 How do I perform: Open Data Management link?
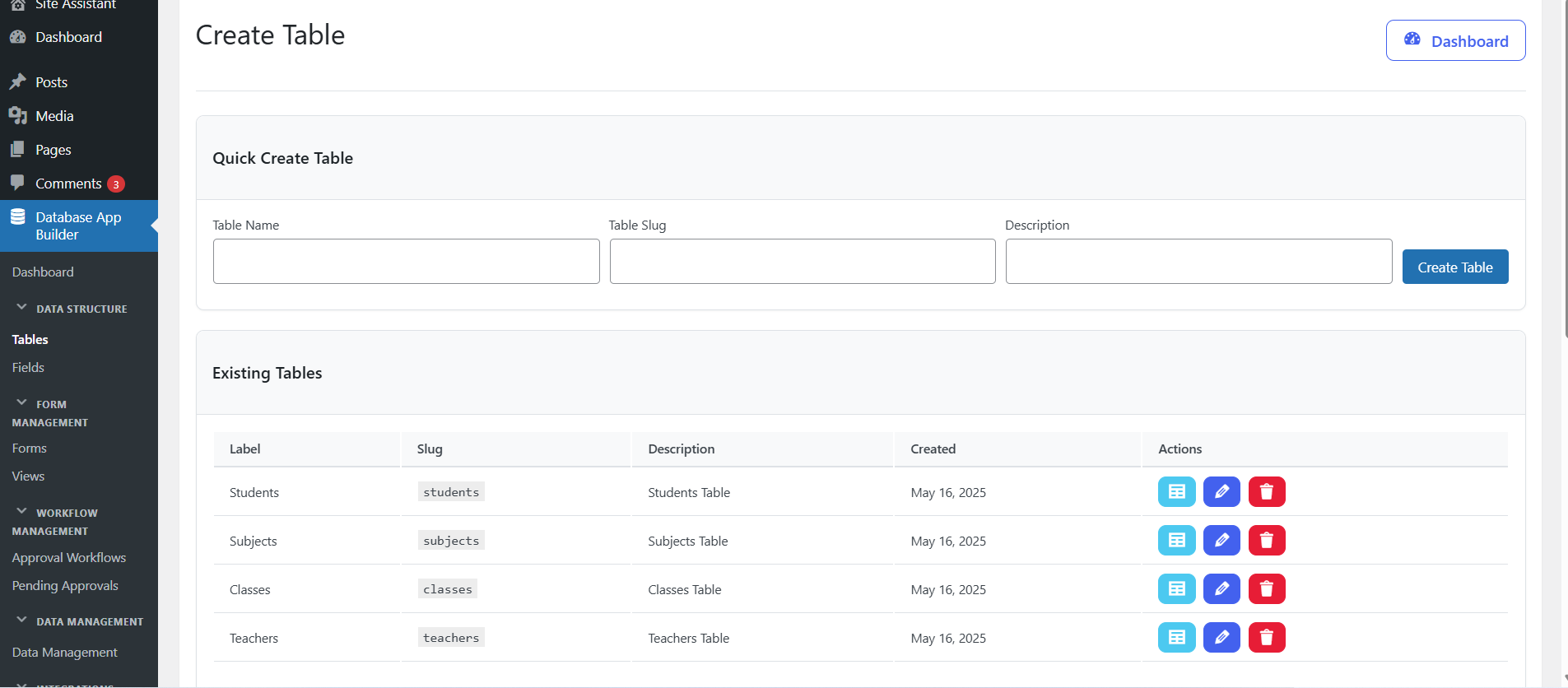coord(65,652)
